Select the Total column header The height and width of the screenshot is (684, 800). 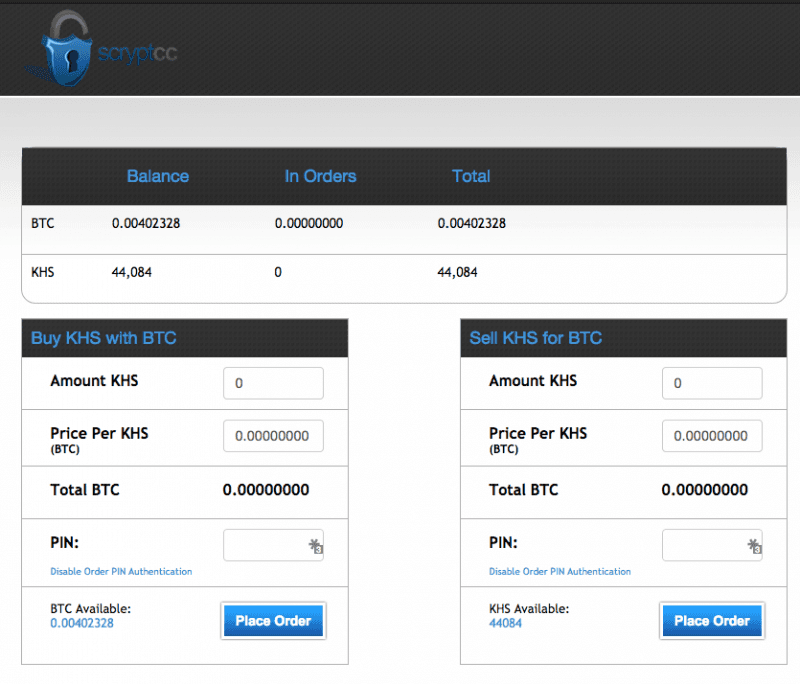pyautogui.click(x=471, y=176)
